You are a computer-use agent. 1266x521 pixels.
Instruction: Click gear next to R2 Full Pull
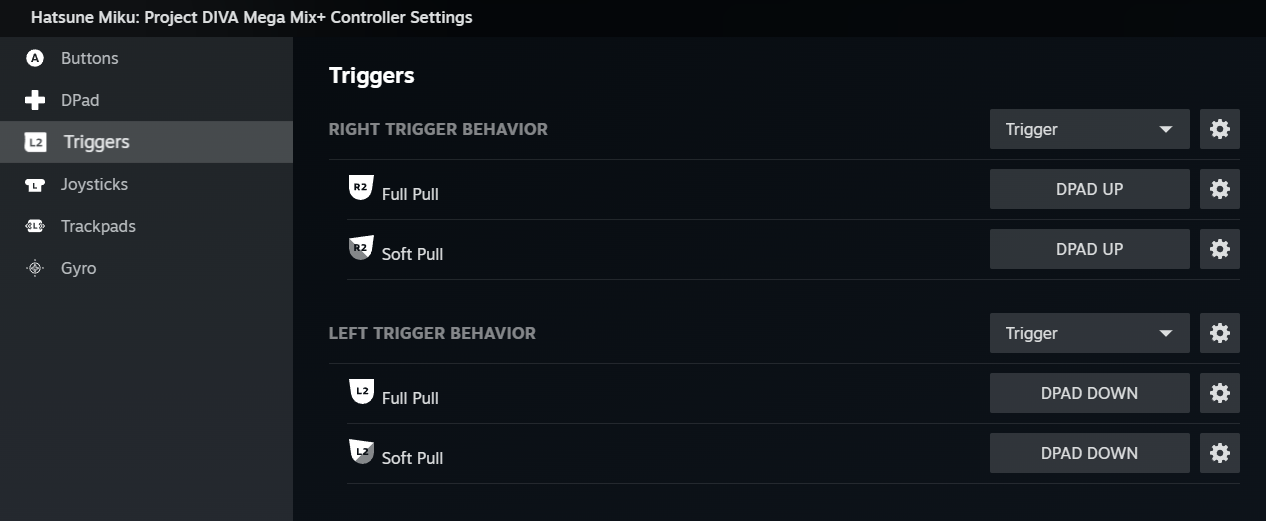click(x=1219, y=189)
